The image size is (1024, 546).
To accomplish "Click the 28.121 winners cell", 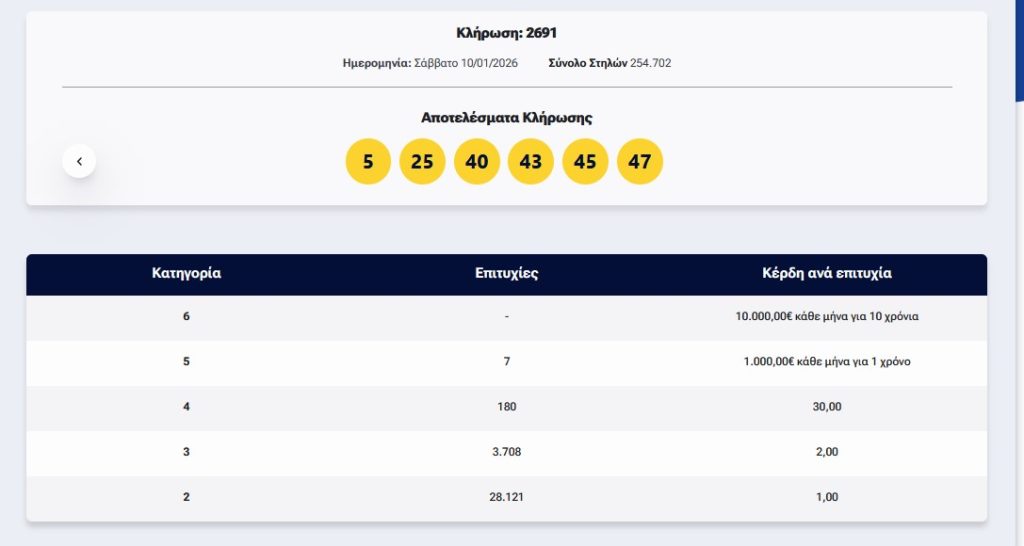I will click(507, 496).
